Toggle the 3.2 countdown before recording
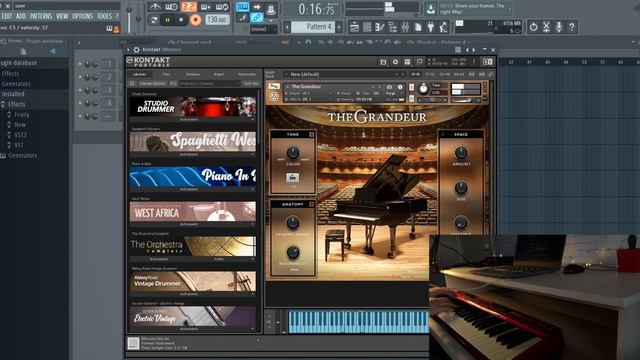Image resolution: width=640 pixels, height=360 pixels. click(x=189, y=7)
